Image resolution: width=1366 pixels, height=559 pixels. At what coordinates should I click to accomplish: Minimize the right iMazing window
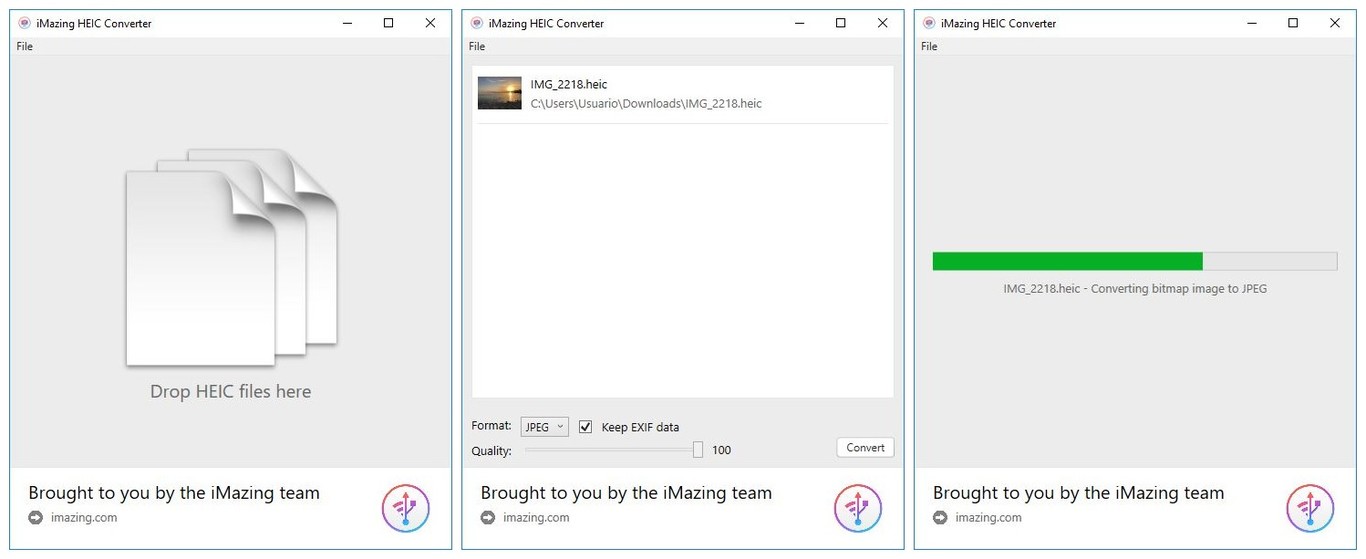click(x=1251, y=23)
